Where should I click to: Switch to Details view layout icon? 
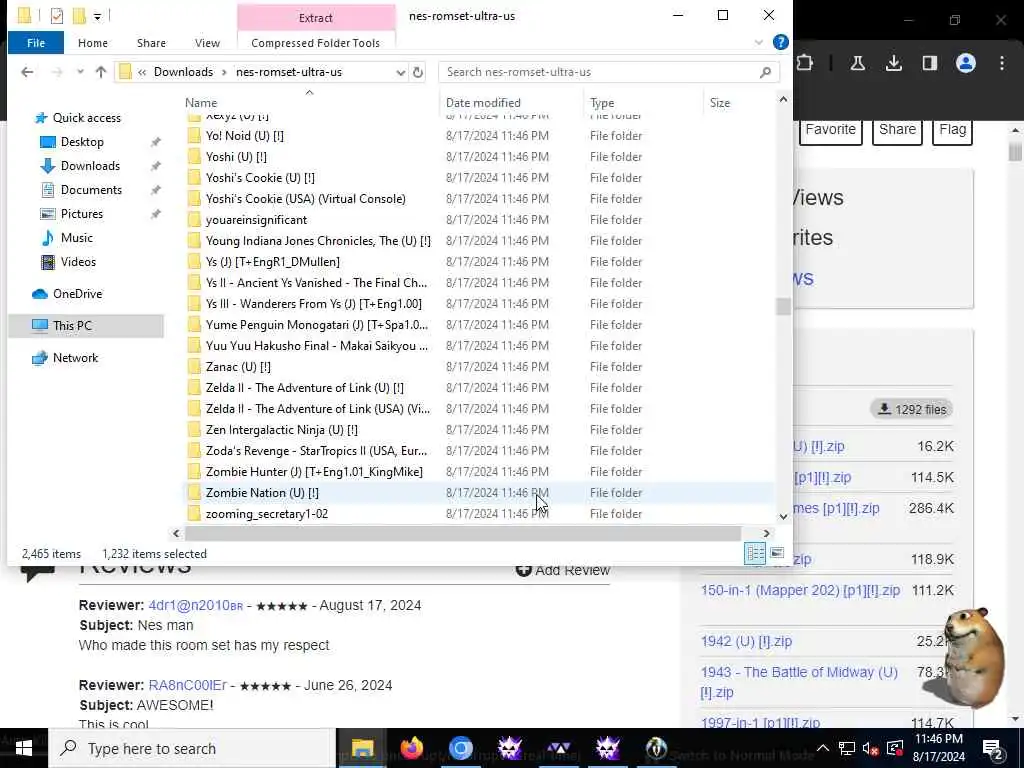pos(755,554)
